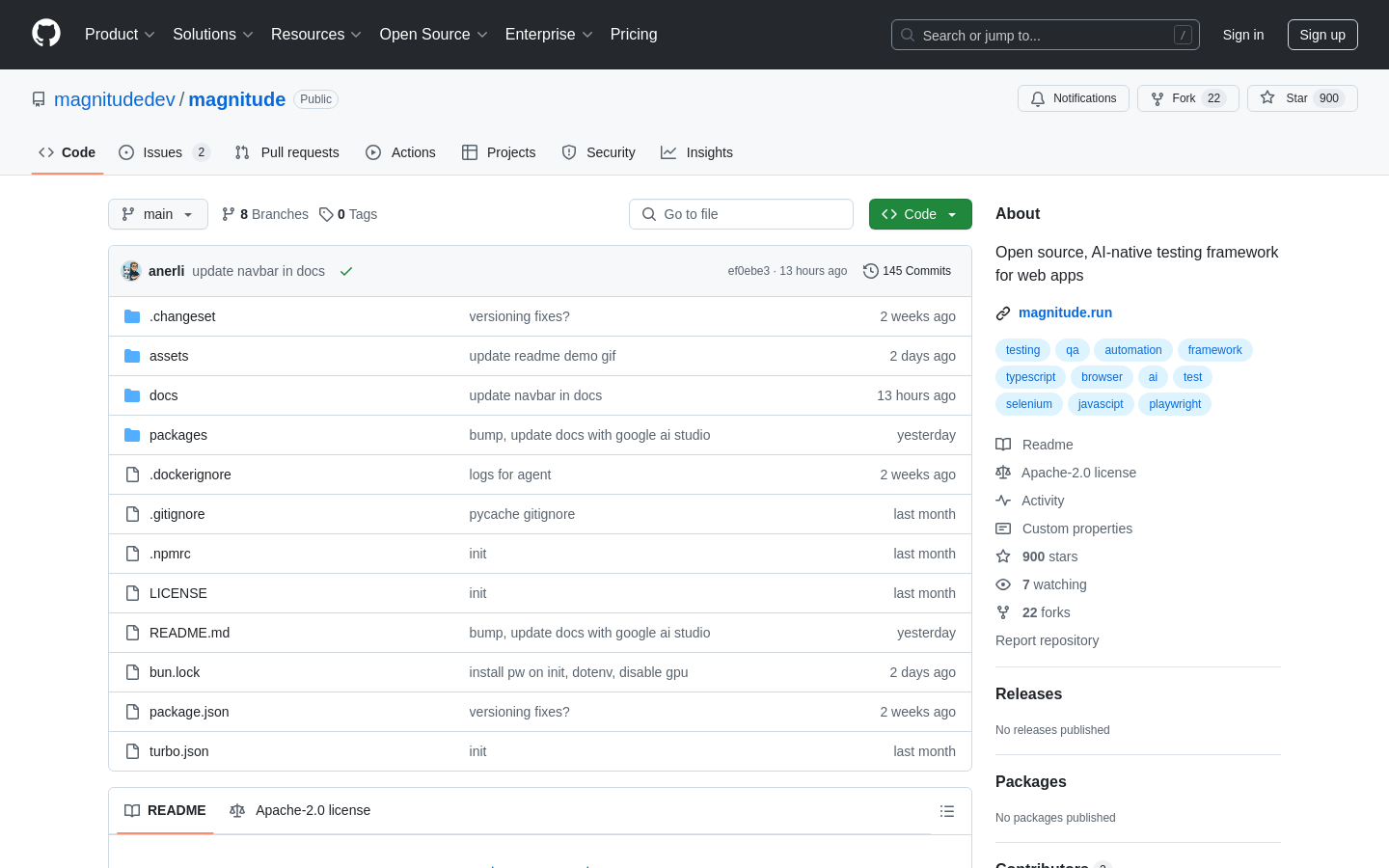Open the Pricing link

tap(634, 35)
